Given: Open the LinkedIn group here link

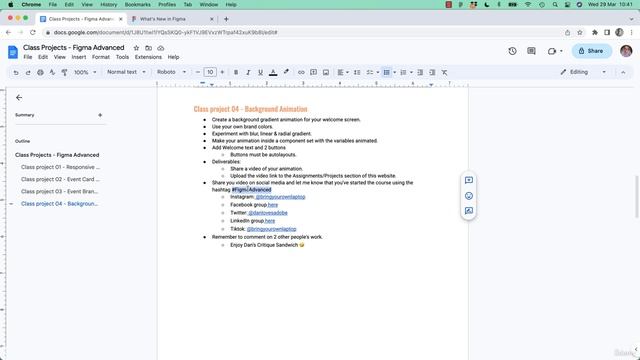Looking at the screenshot, I should point(270,221).
